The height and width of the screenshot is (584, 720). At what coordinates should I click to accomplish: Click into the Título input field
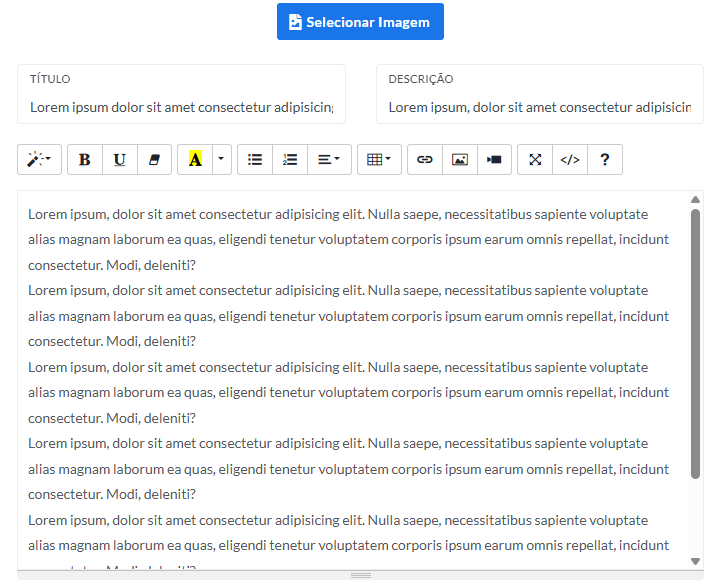coord(181,106)
